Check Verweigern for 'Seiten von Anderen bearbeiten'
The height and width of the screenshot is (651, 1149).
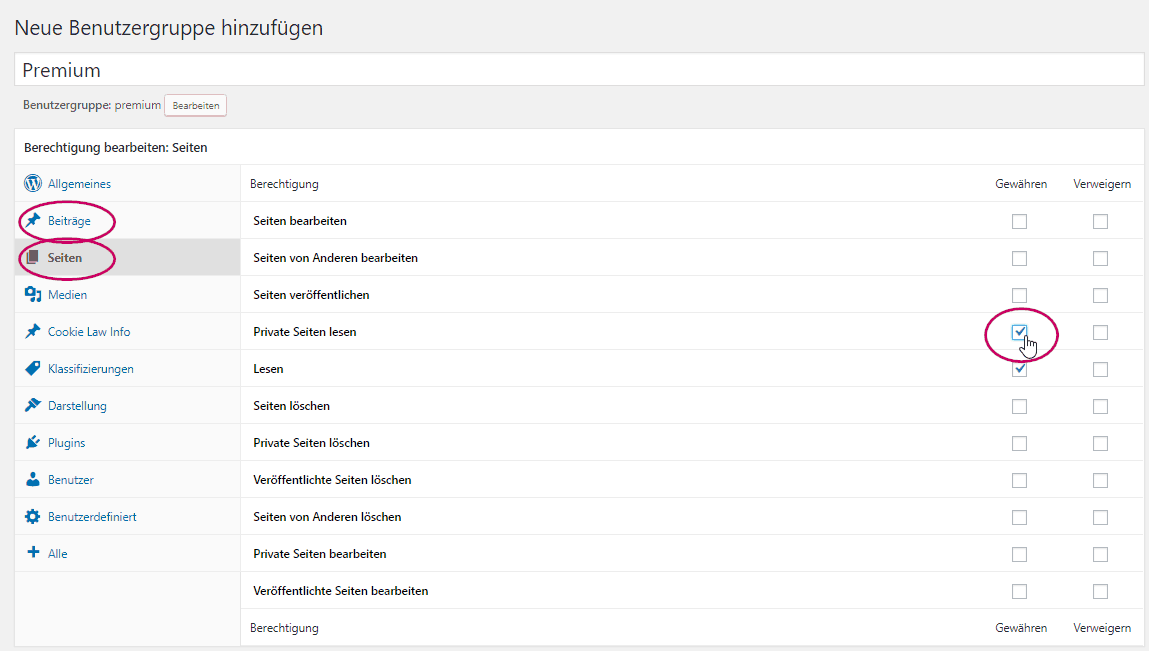point(1100,258)
